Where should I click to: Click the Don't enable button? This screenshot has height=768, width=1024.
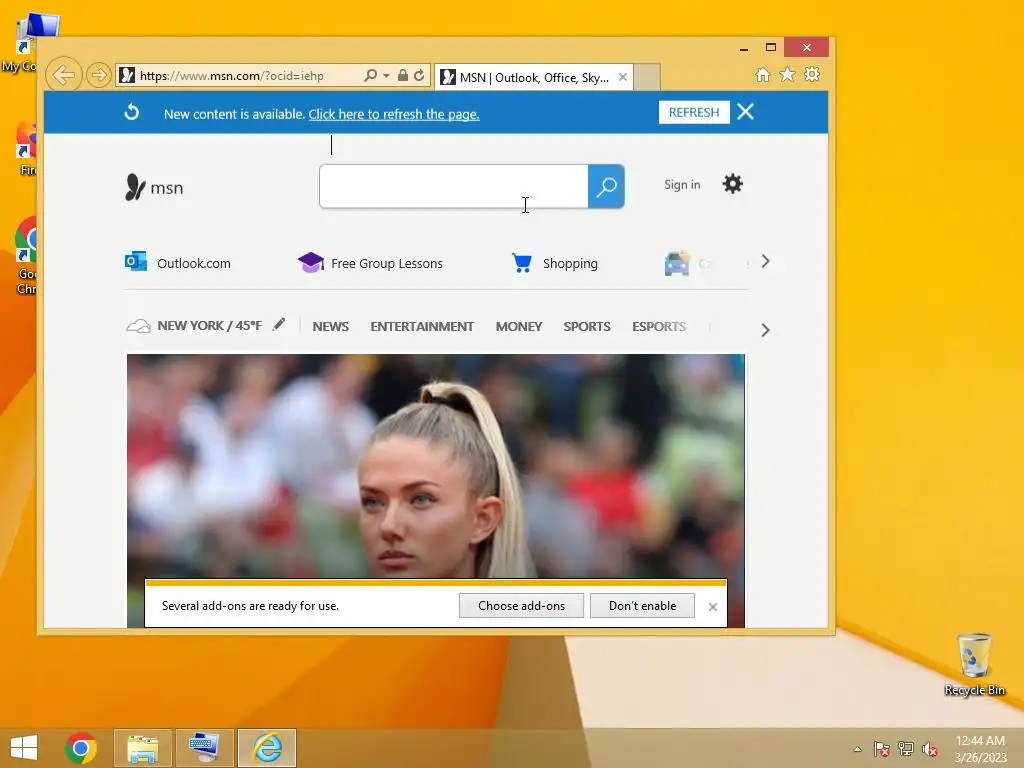coord(642,605)
